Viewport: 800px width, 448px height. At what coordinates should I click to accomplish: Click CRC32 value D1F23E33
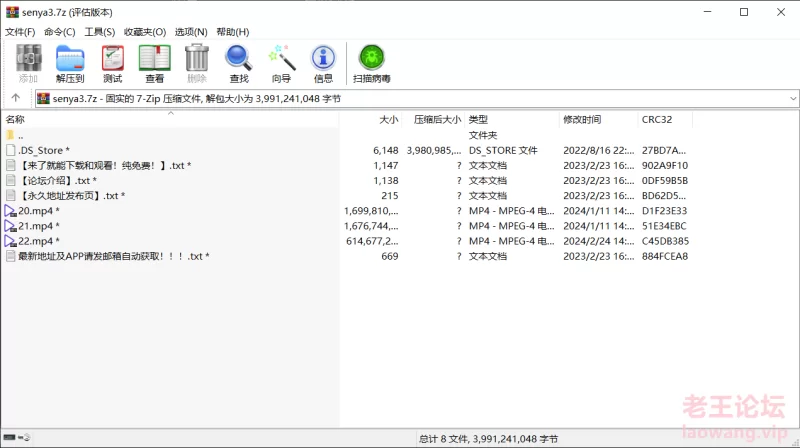point(664,211)
